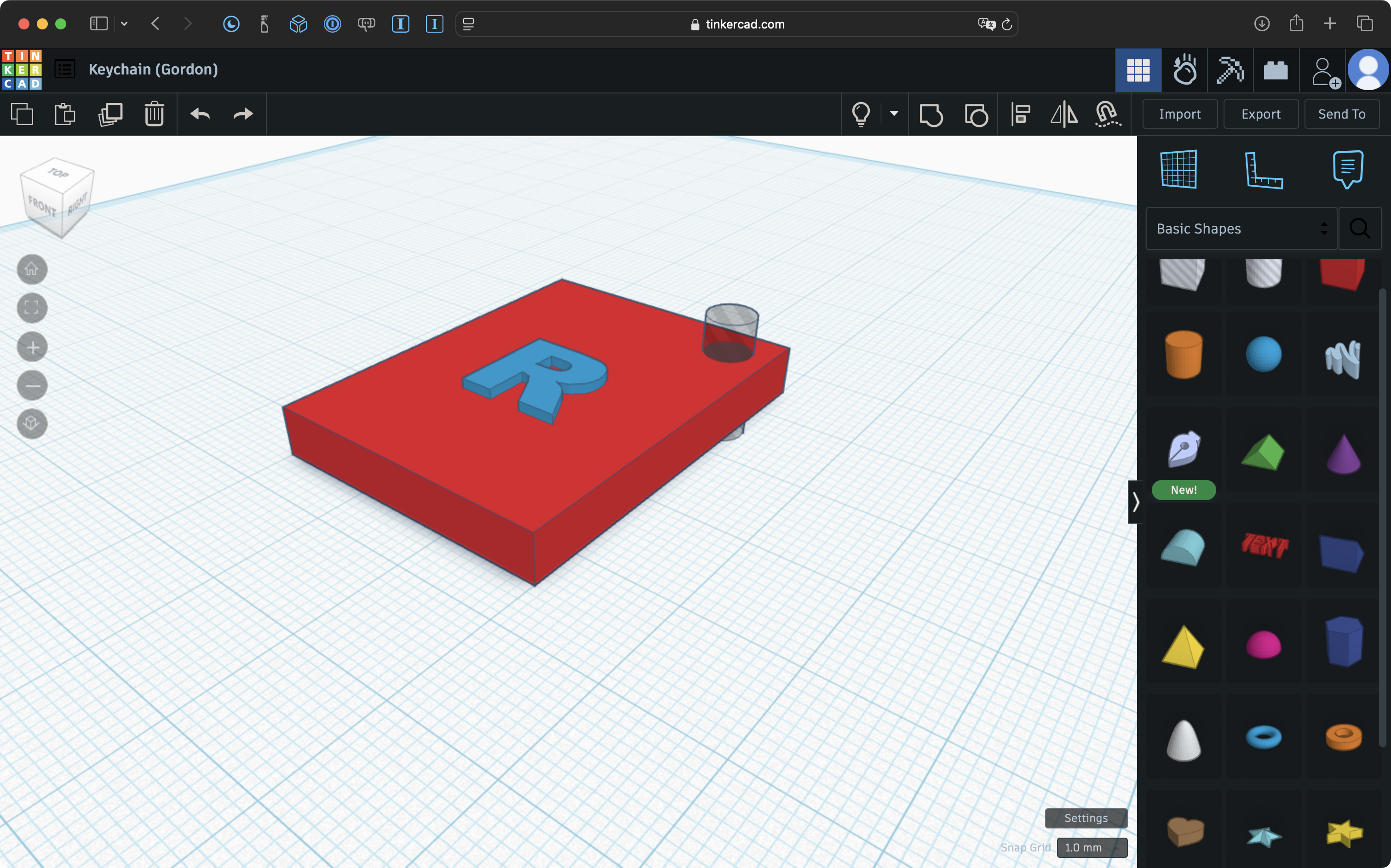The image size is (1391, 868).
Task: Select the Mirror tool icon
Action: coord(1063,114)
